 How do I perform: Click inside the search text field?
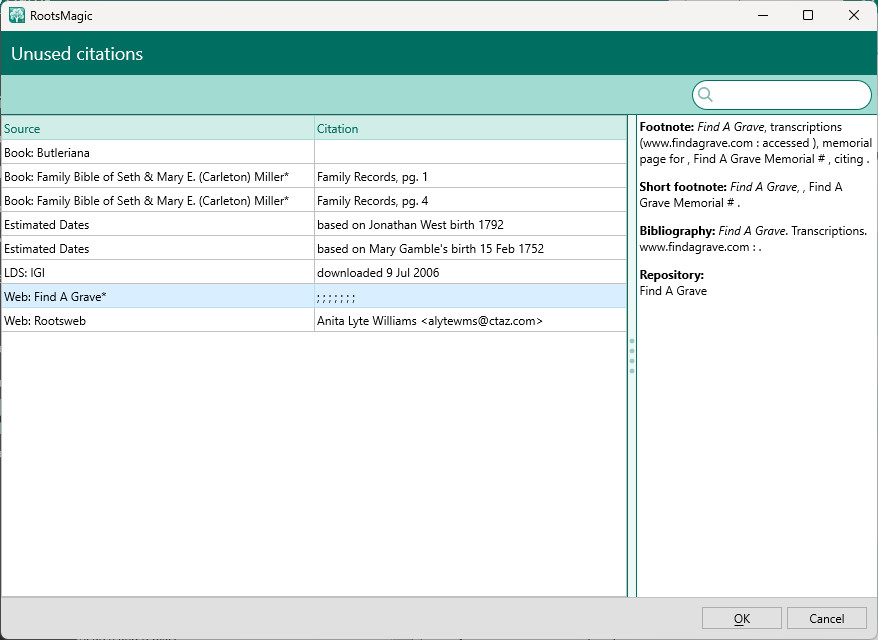[x=790, y=95]
